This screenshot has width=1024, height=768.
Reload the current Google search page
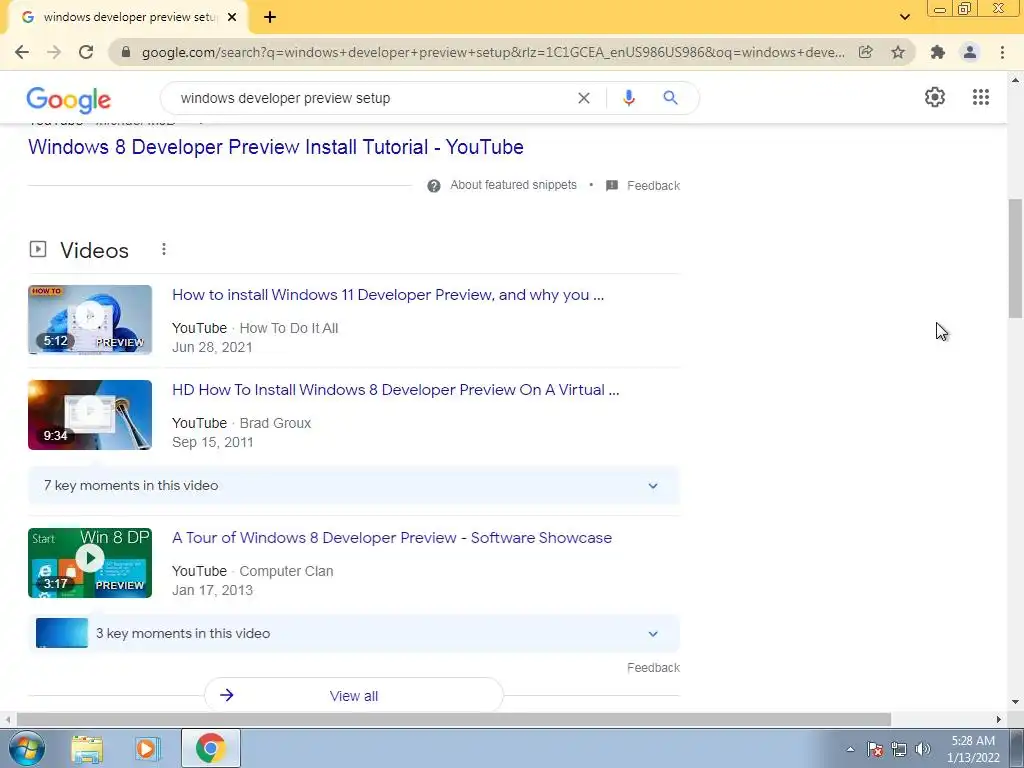[86, 52]
